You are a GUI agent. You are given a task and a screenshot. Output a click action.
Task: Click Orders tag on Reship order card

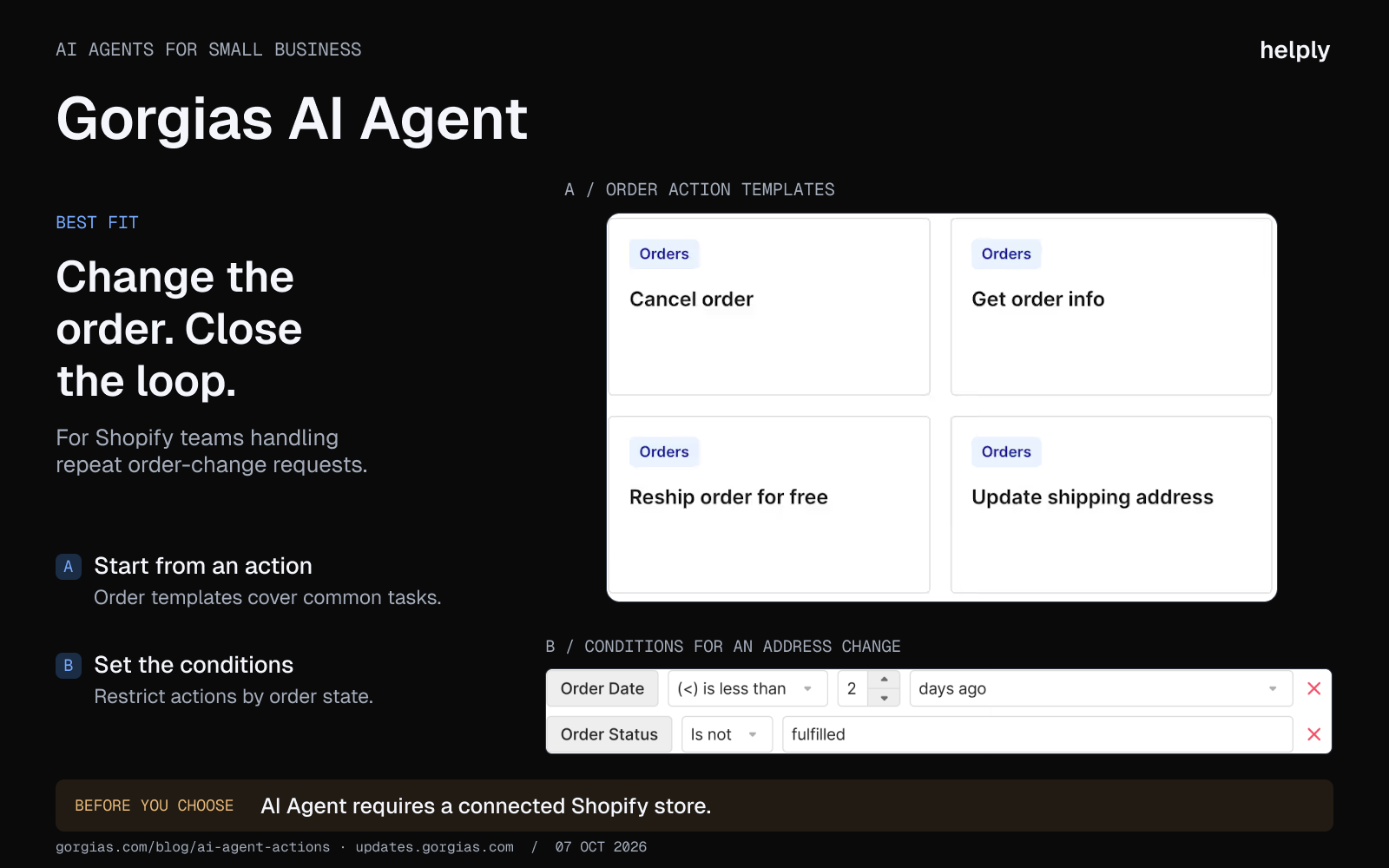click(x=664, y=451)
